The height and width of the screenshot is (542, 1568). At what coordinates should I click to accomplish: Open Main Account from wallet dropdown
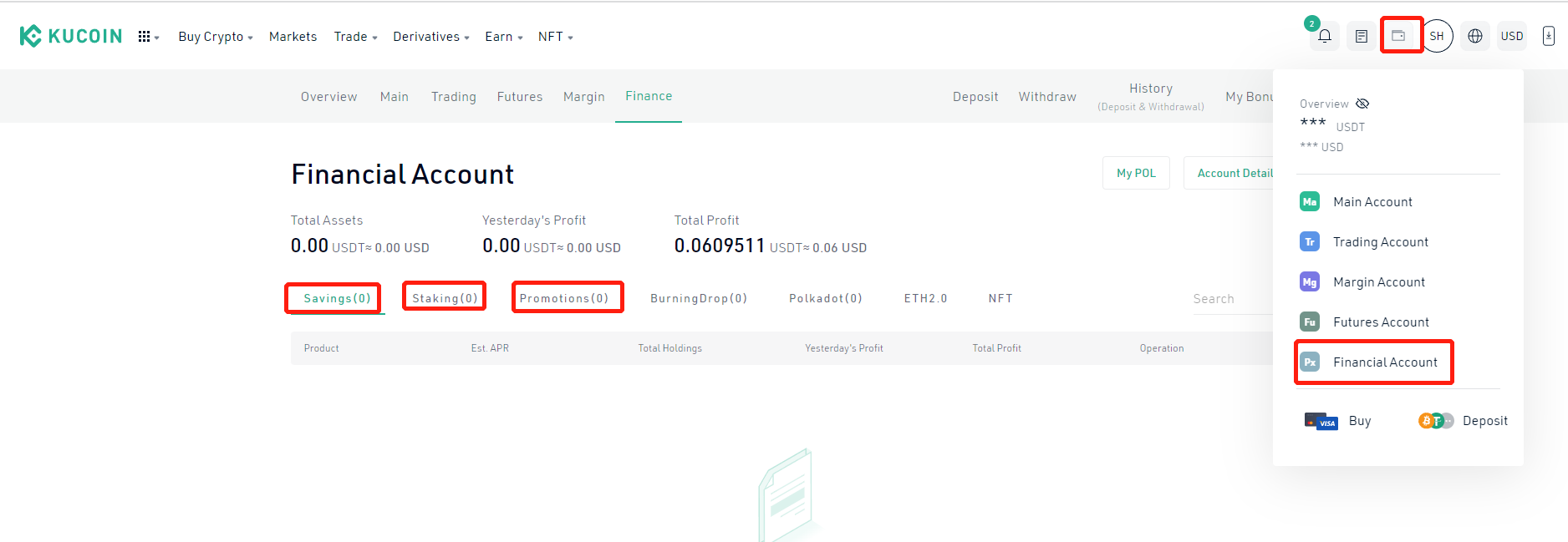[1372, 201]
